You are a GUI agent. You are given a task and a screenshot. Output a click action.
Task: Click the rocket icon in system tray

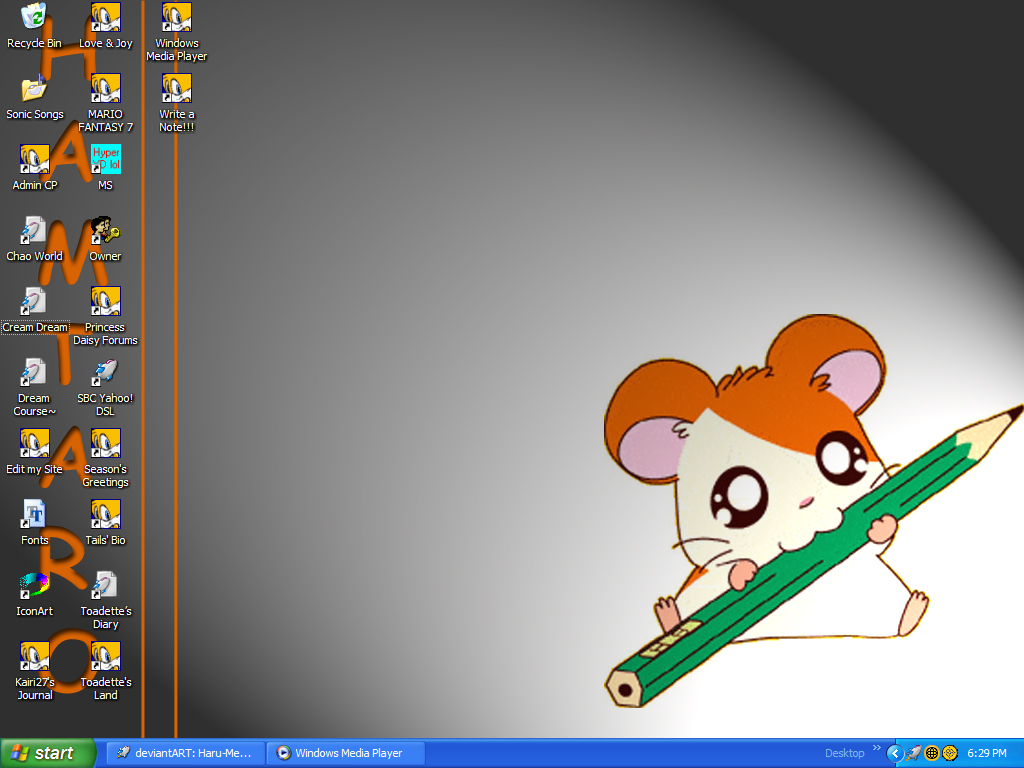pos(914,754)
